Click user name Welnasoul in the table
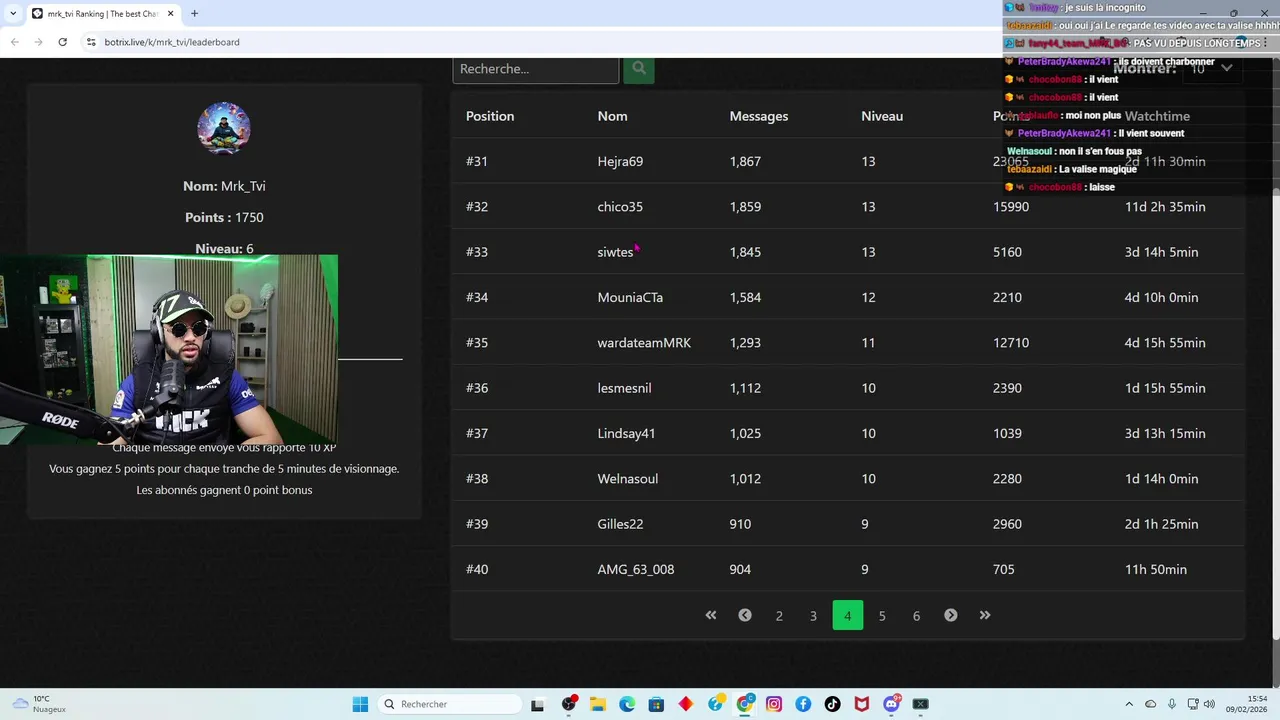 coord(628,479)
